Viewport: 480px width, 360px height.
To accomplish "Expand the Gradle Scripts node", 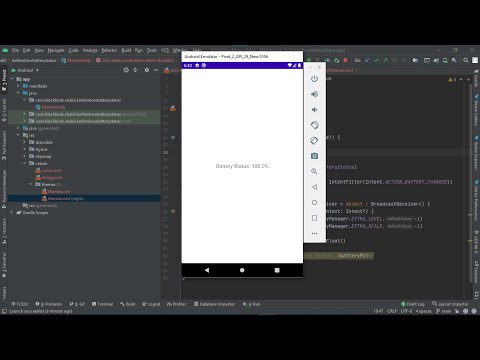I will (12, 213).
